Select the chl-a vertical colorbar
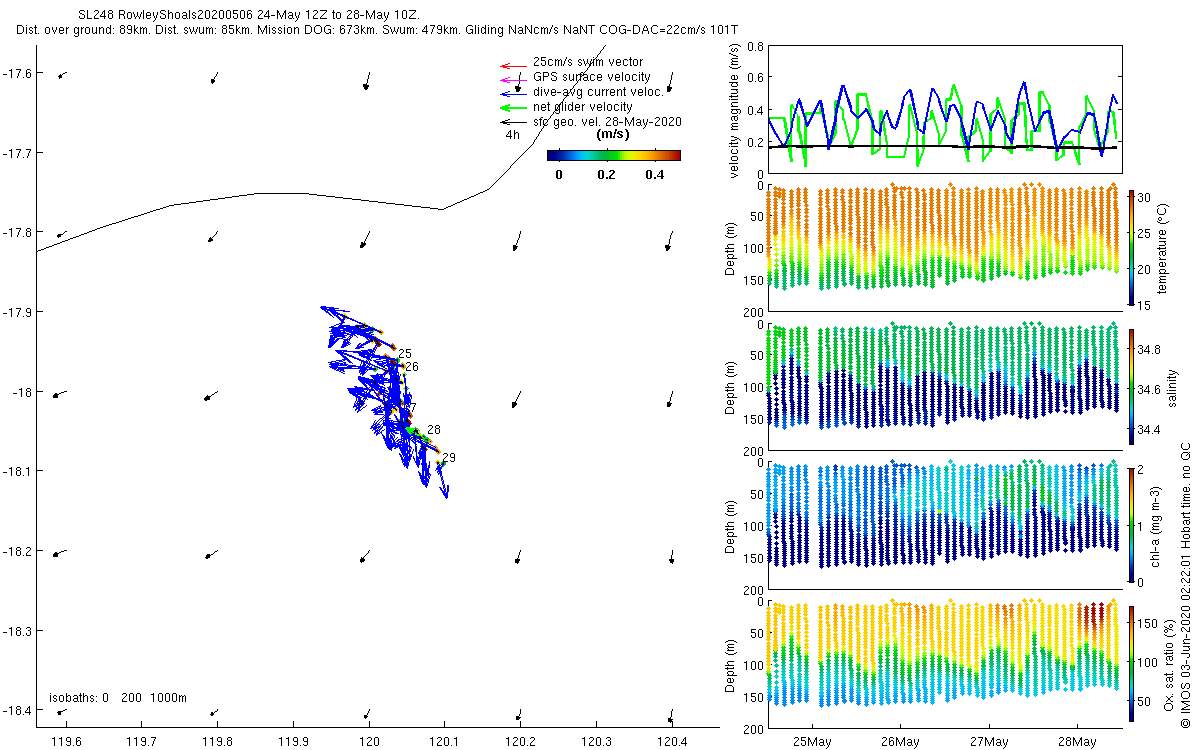Viewport: 1200px width, 750px height. pos(1131,525)
